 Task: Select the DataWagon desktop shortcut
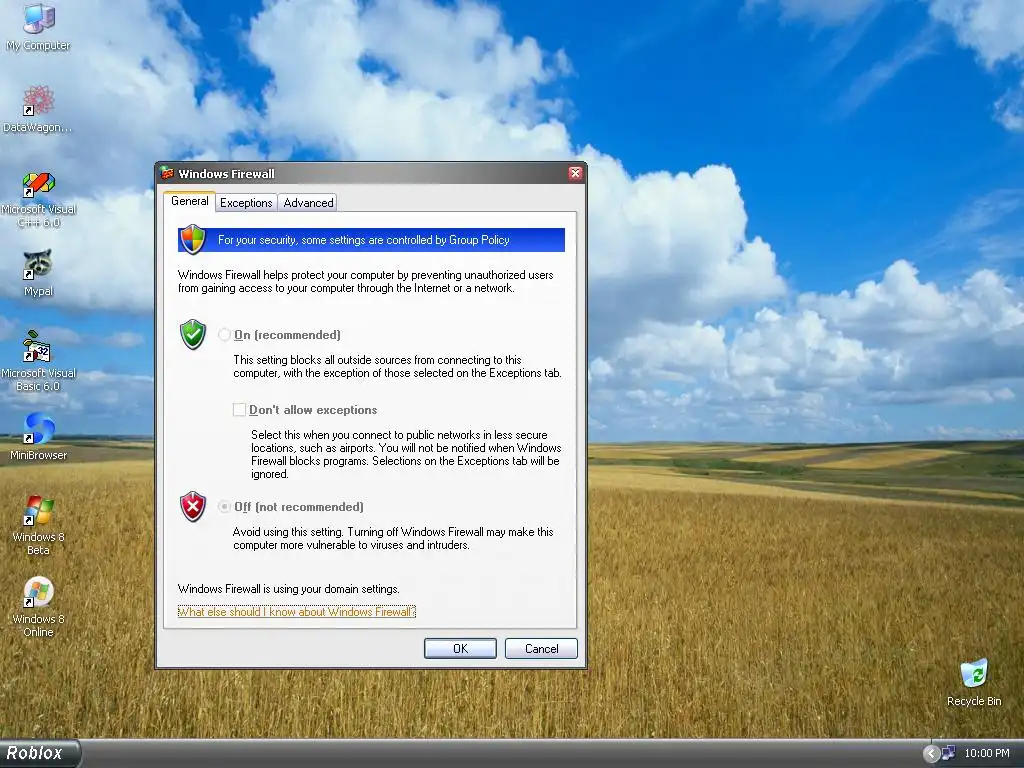click(38, 108)
